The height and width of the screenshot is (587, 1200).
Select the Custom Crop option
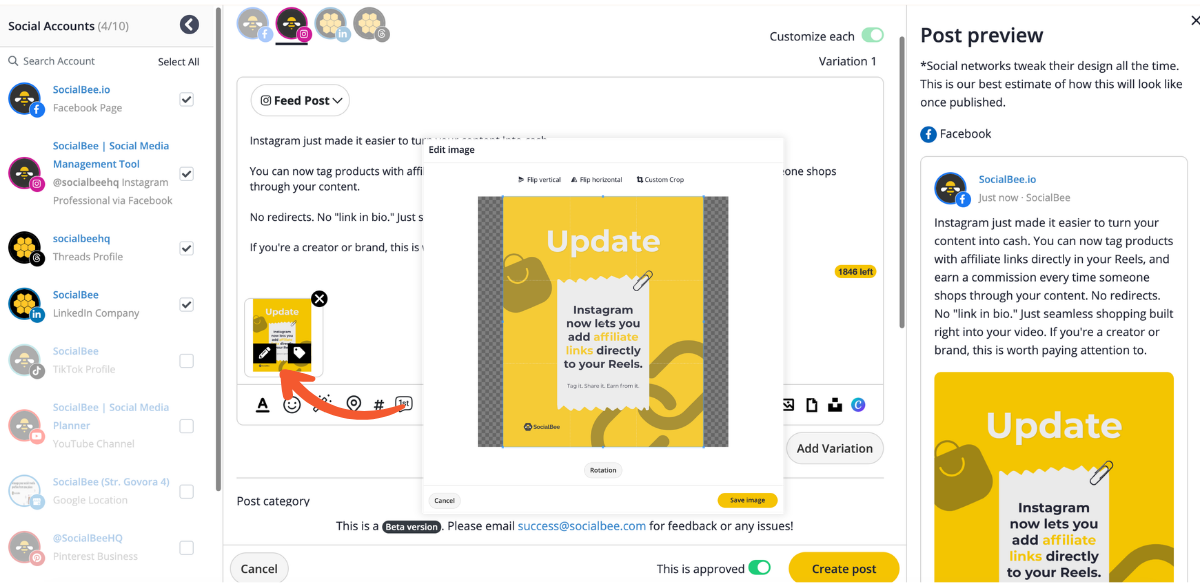[660, 180]
